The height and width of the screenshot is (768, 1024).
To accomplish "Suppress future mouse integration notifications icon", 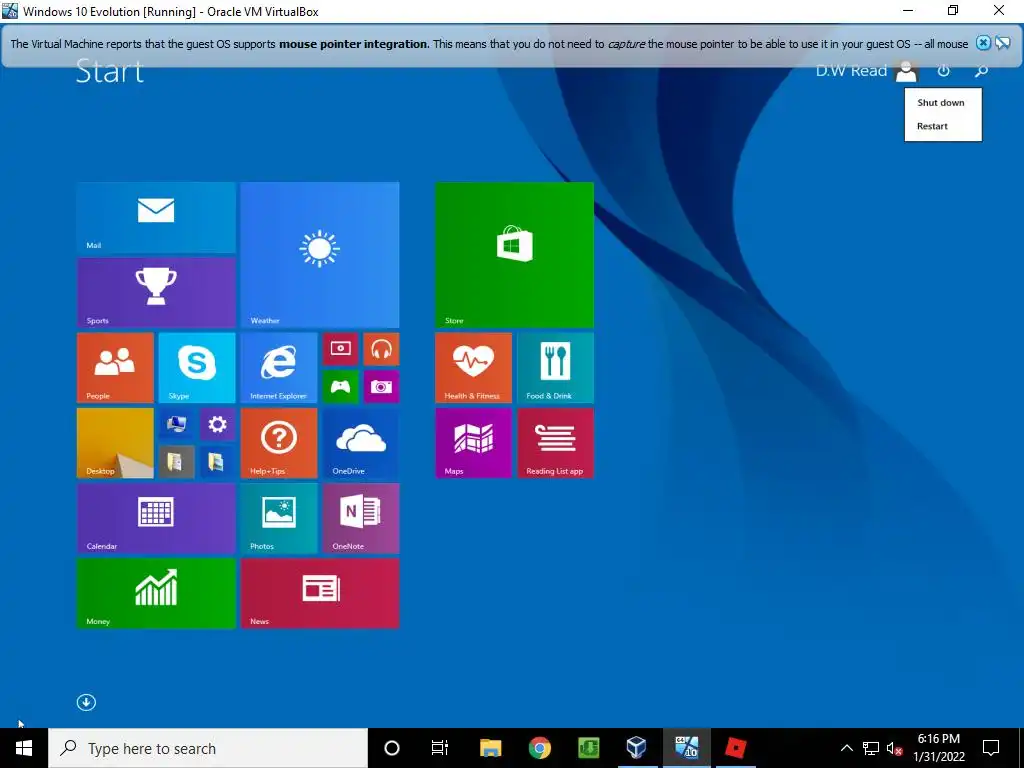I will [1003, 43].
